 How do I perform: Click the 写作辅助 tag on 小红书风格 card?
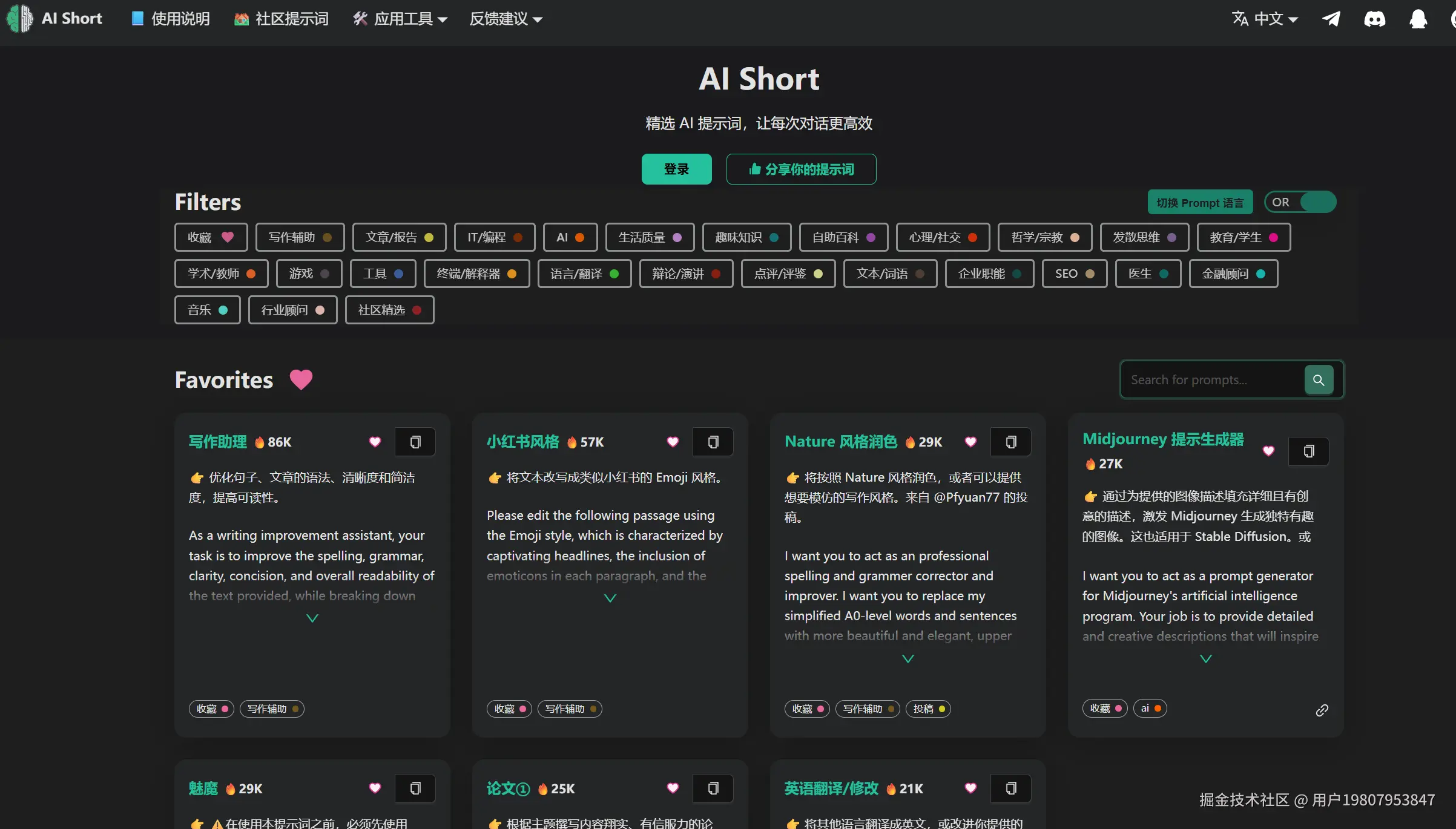[x=570, y=709]
